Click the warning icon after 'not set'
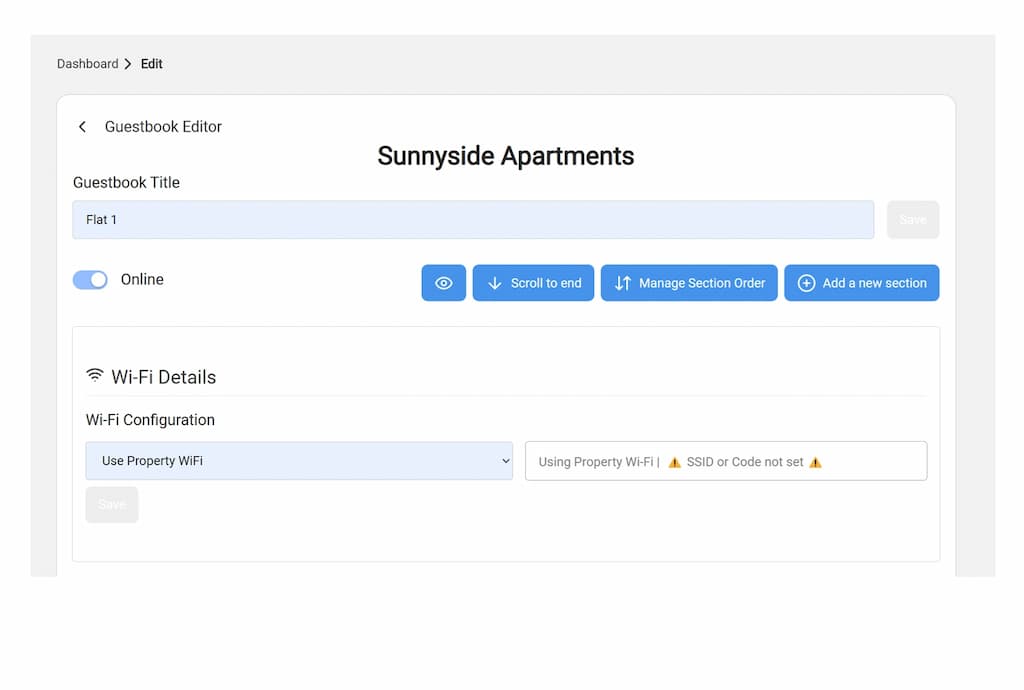 (815, 462)
